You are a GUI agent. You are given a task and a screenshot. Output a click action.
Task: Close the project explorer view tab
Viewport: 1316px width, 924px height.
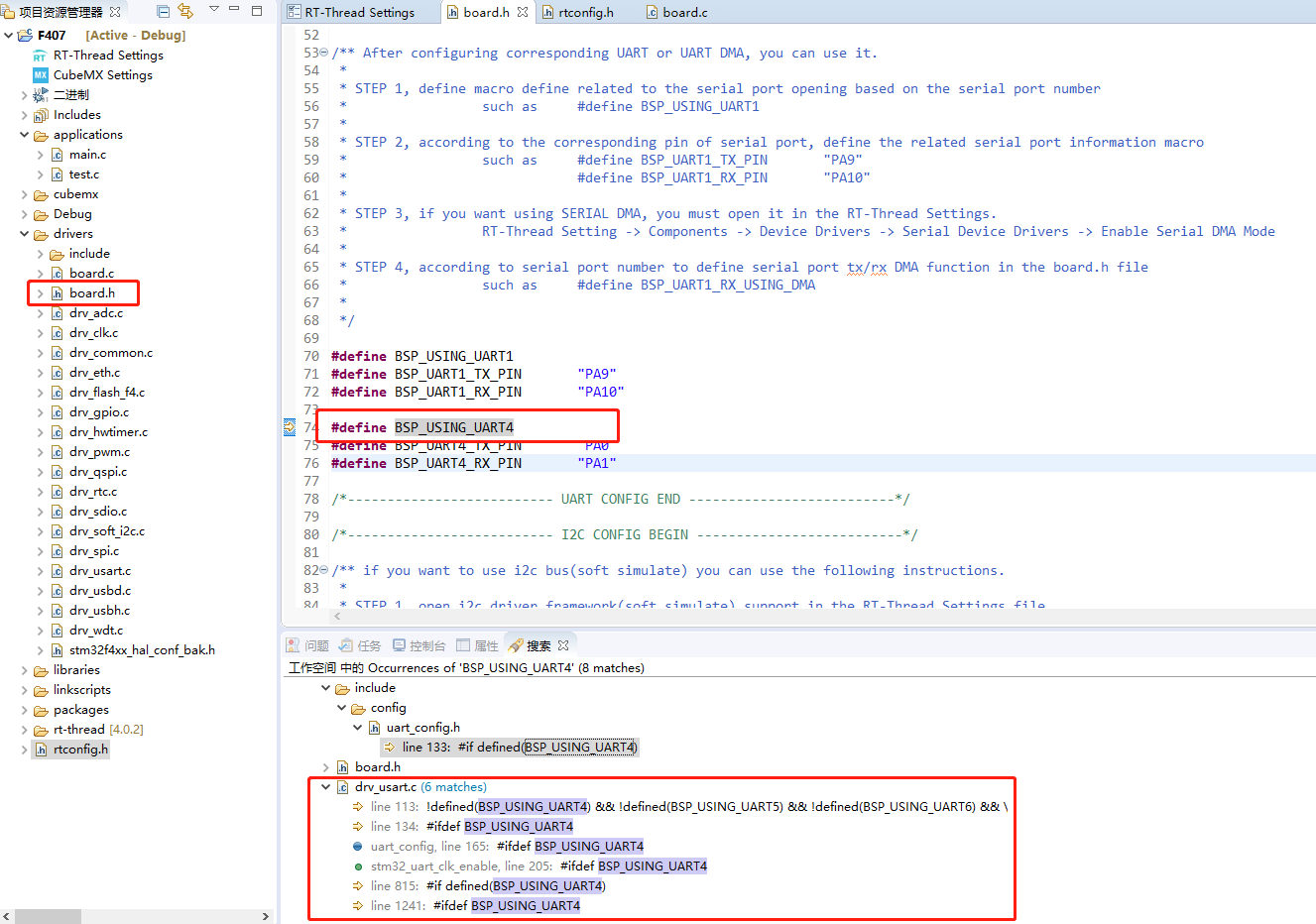[x=115, y=12]
